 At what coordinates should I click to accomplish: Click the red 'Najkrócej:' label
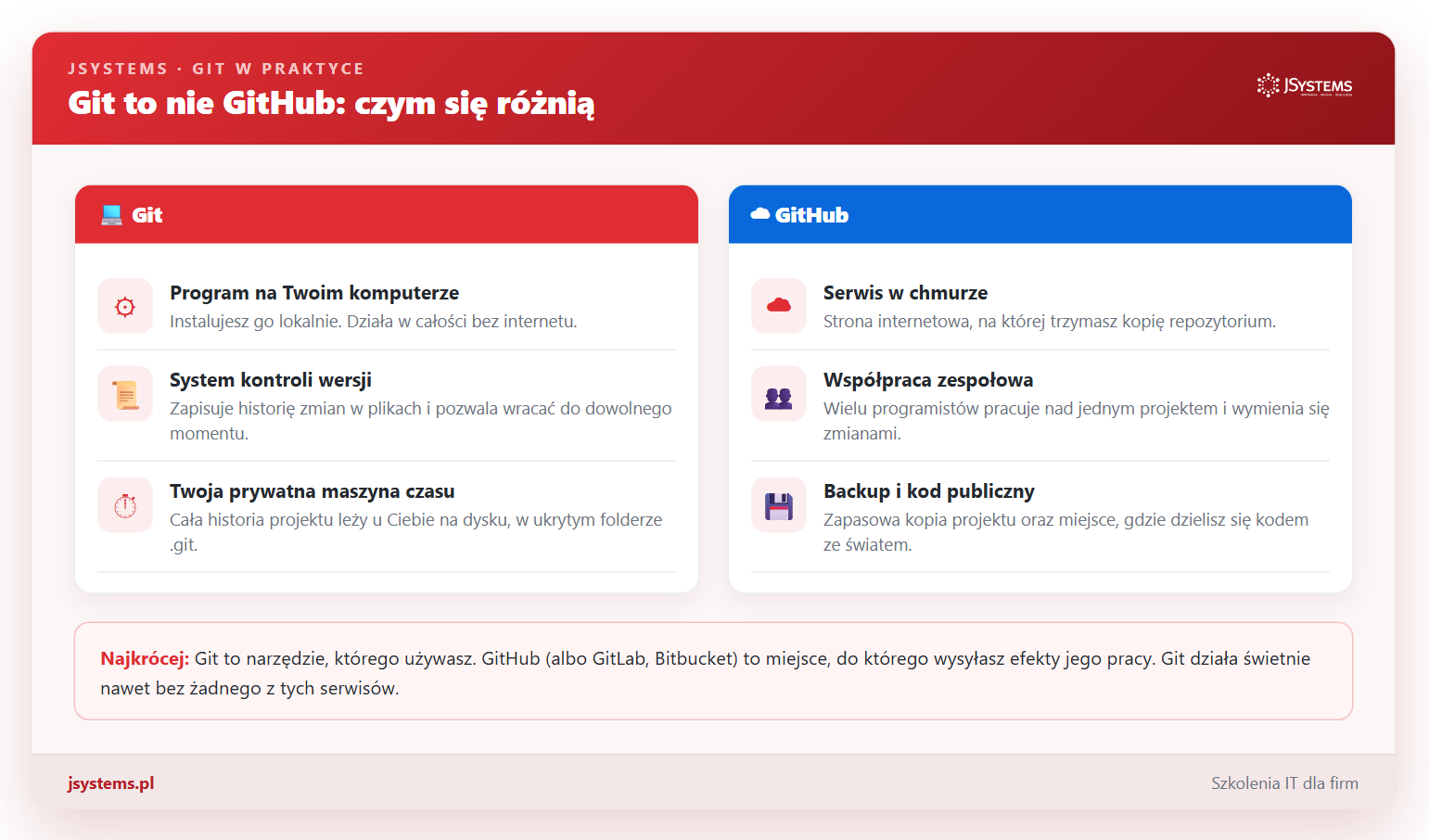click(145, 659)
